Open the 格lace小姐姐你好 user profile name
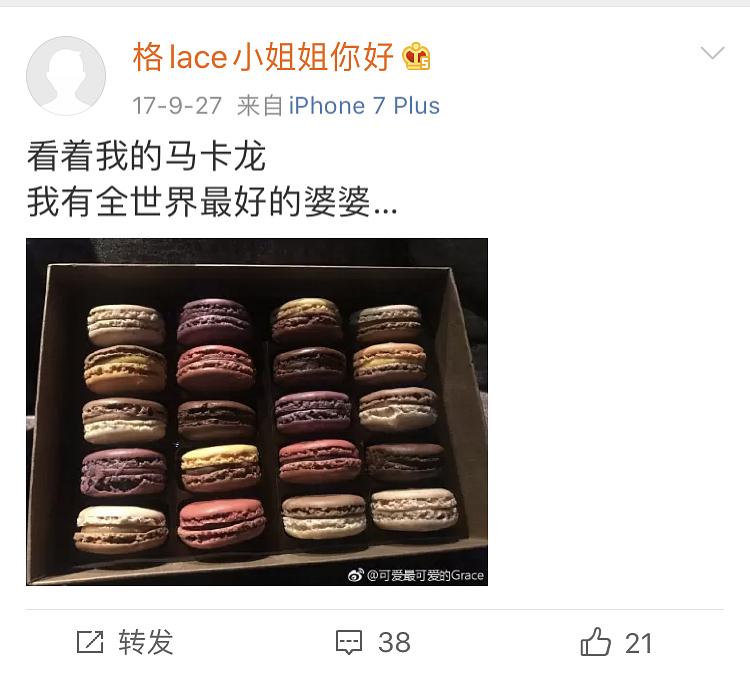The width and height of the screenshot is (750, 674). pos(263,57)
